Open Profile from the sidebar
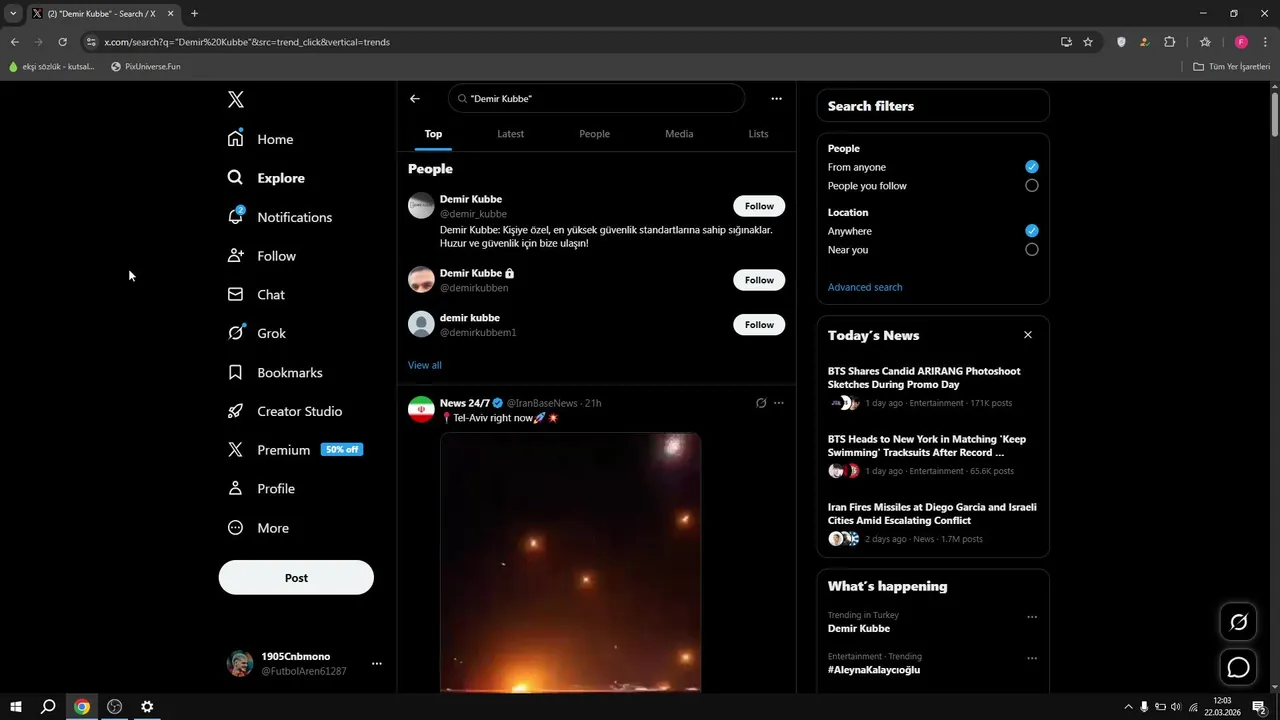Screen dimensions: 1280x720 point(261,489)
